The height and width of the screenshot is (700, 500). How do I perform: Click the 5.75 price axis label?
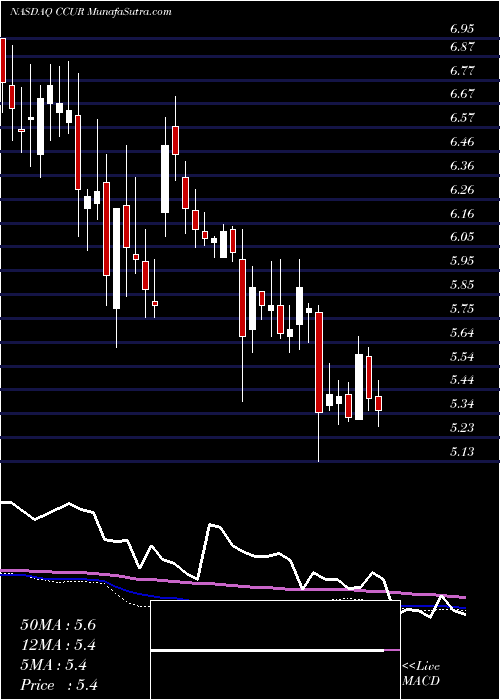462,309
